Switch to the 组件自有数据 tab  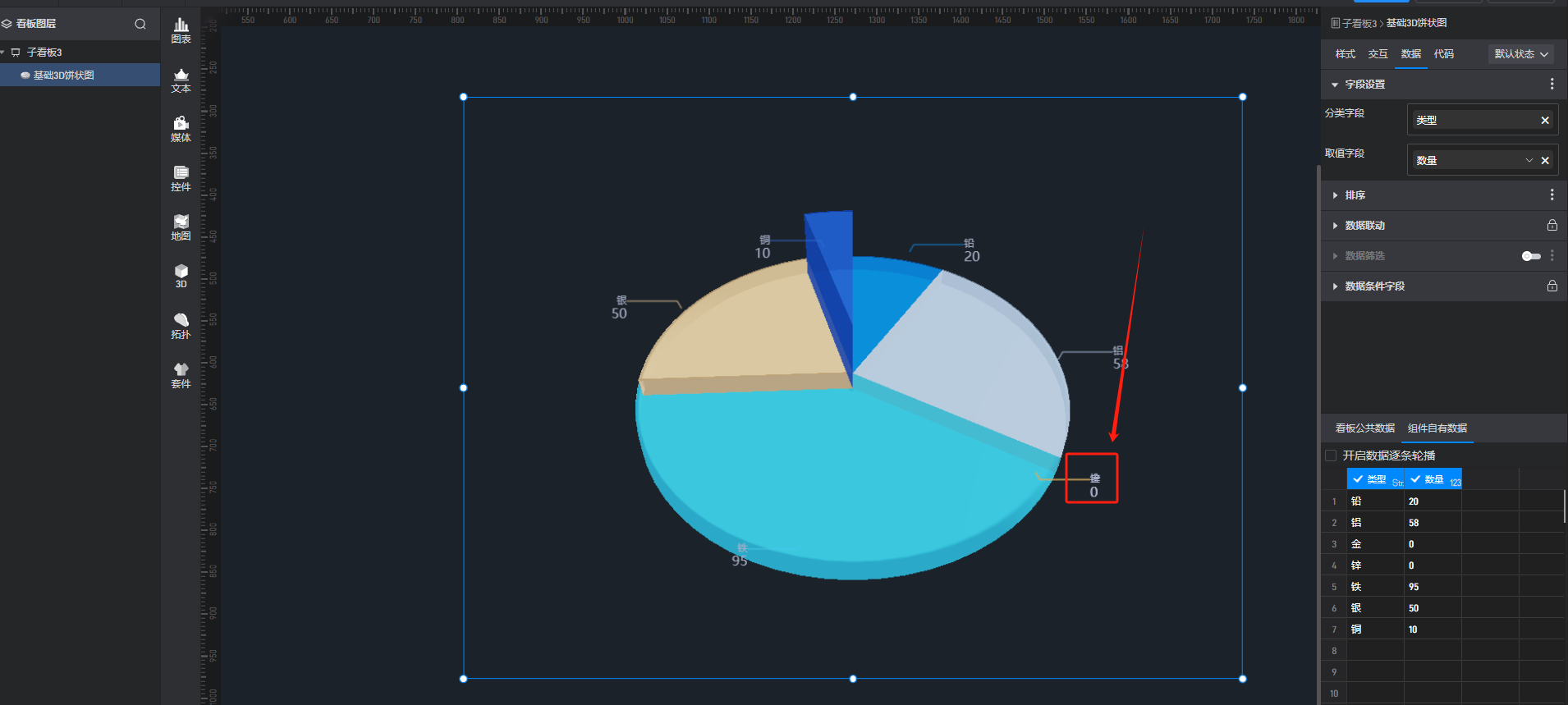[x=1437, y=428]
